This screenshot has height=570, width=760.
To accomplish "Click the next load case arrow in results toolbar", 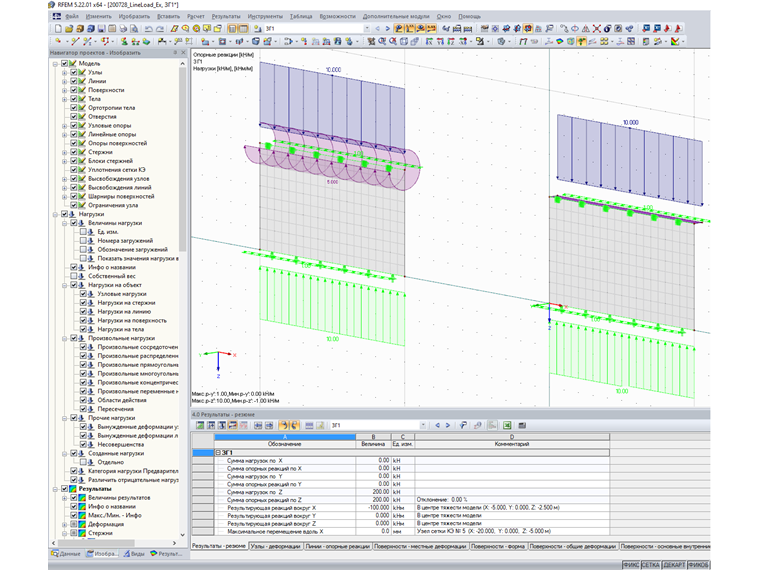I will 447,425.
